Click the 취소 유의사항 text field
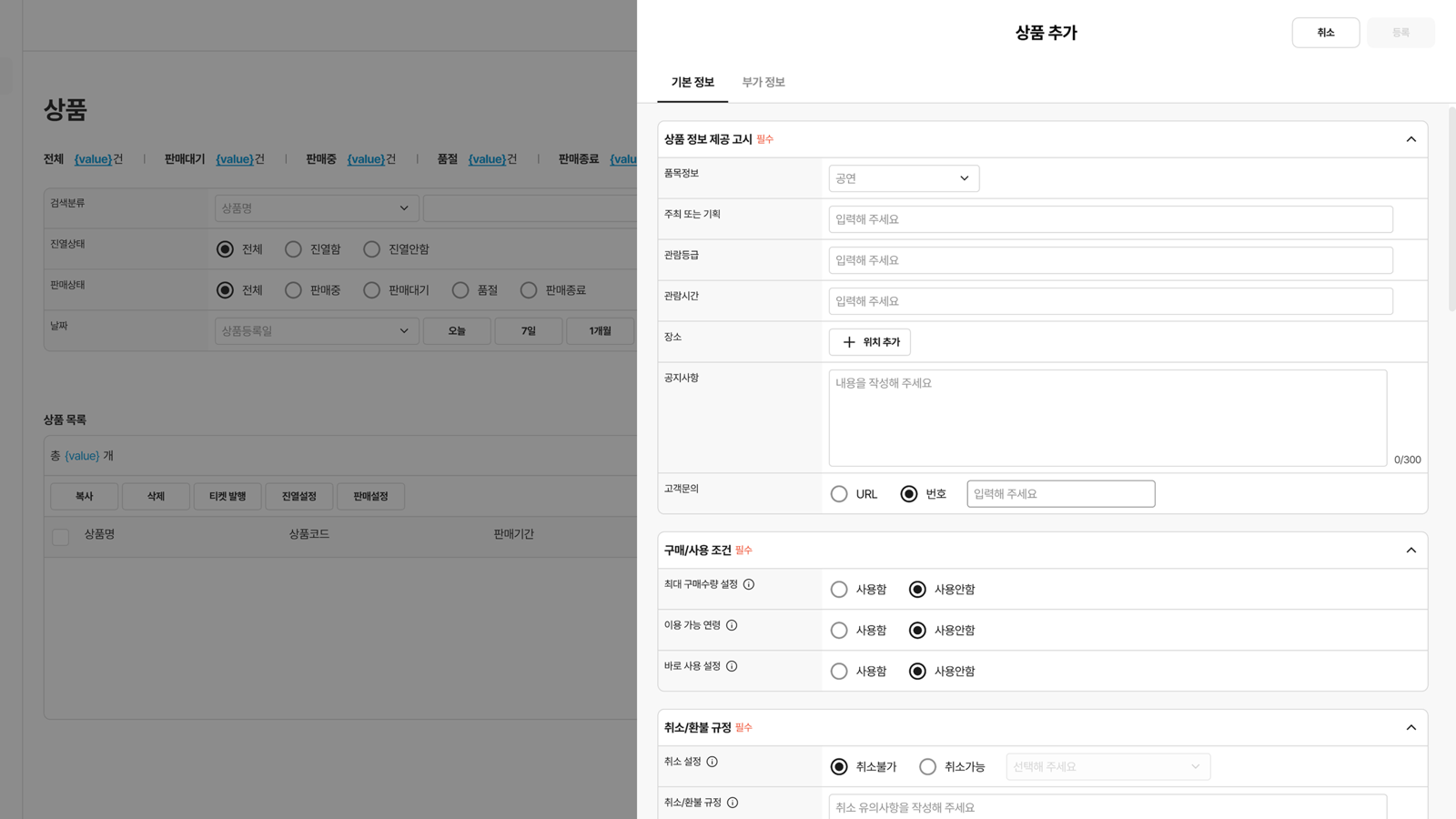 [x=1107, y=807]
